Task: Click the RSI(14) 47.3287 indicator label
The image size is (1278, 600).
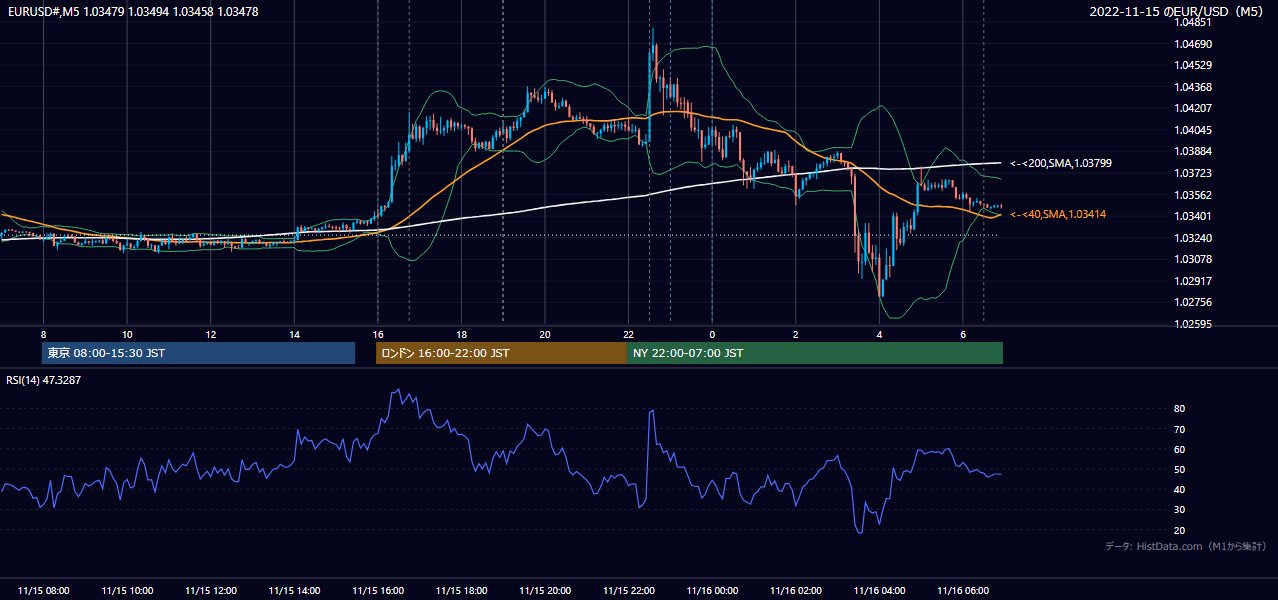Action: (43, 381)
